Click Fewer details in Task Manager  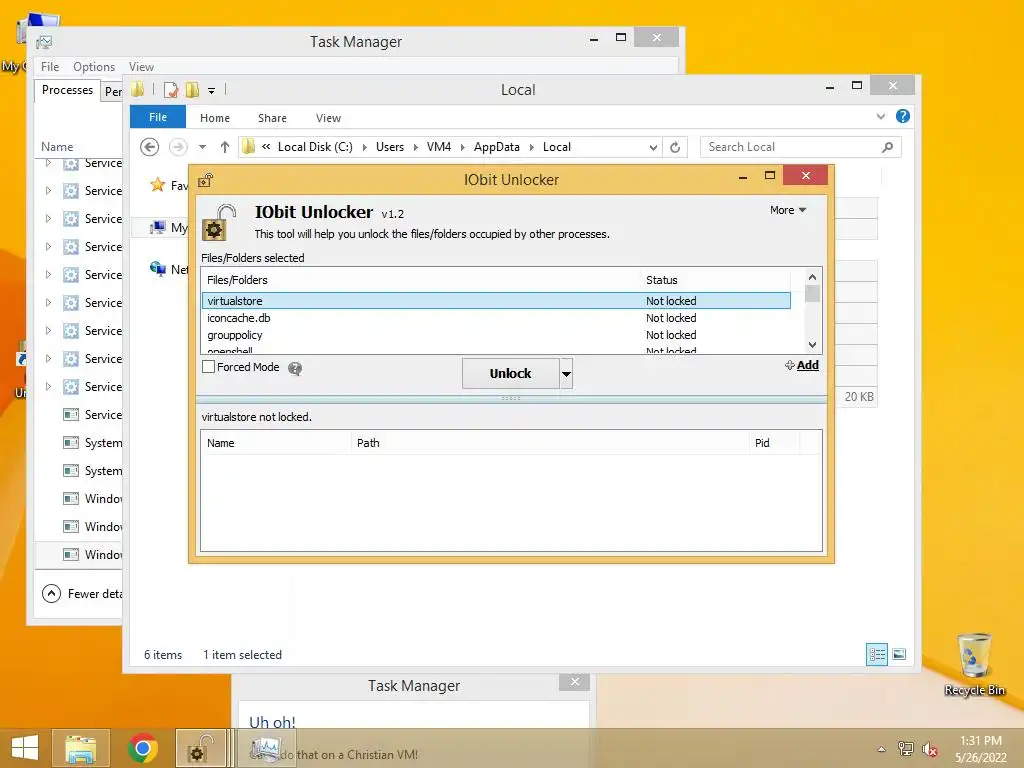click(x=82, y=594)
